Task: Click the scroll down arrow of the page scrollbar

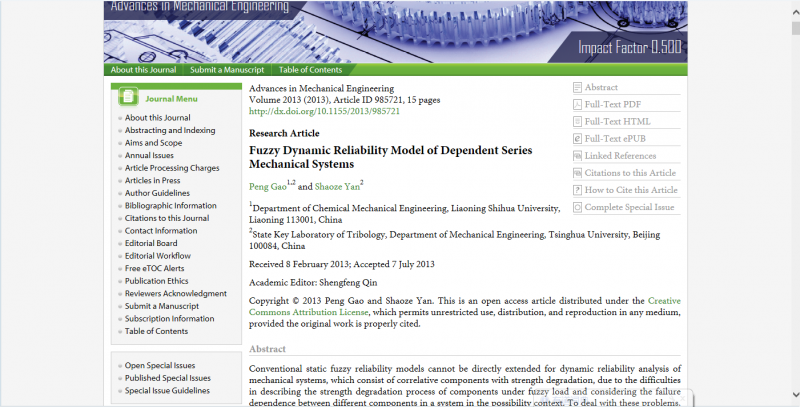Action: [795, 395]
